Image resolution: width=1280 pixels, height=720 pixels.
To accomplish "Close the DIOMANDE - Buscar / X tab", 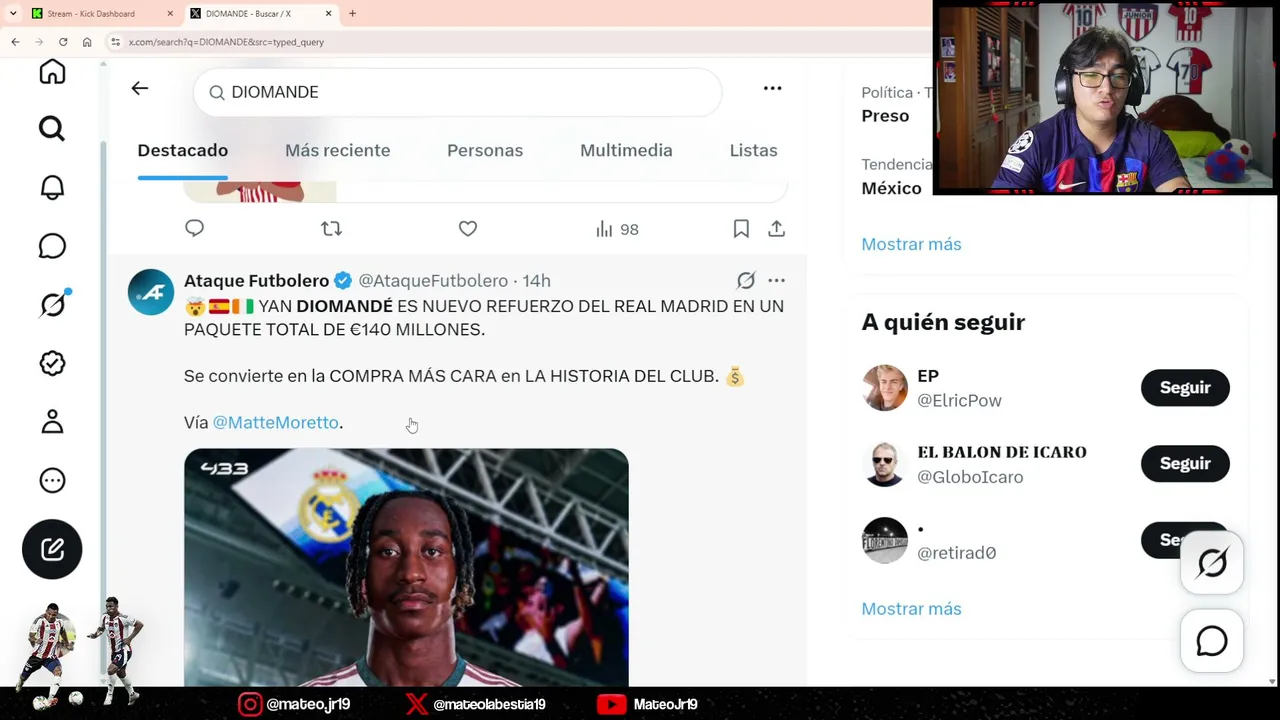I will click(x=329, y=14).
